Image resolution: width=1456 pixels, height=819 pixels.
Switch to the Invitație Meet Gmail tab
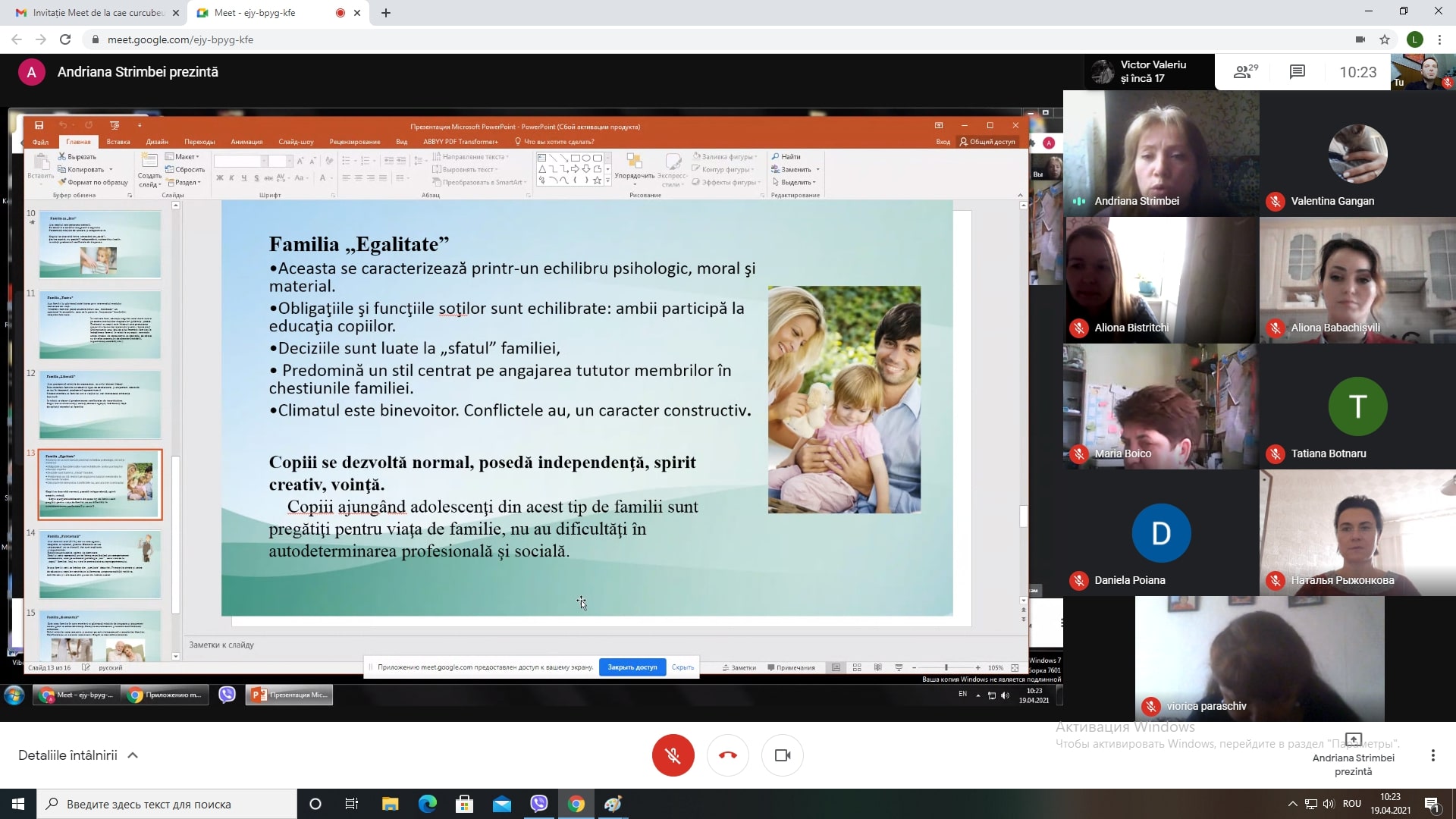[x=91, y=13]
